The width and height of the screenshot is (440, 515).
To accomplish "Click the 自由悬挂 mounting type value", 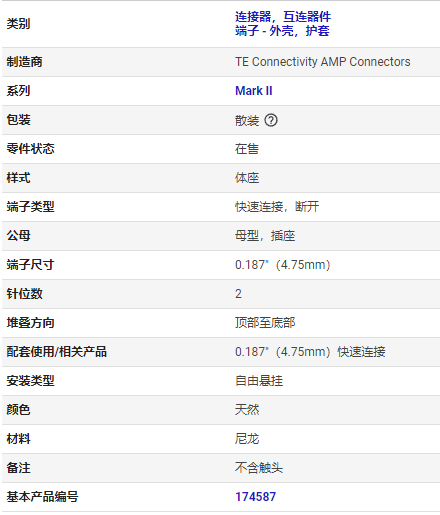I will 259,381.
